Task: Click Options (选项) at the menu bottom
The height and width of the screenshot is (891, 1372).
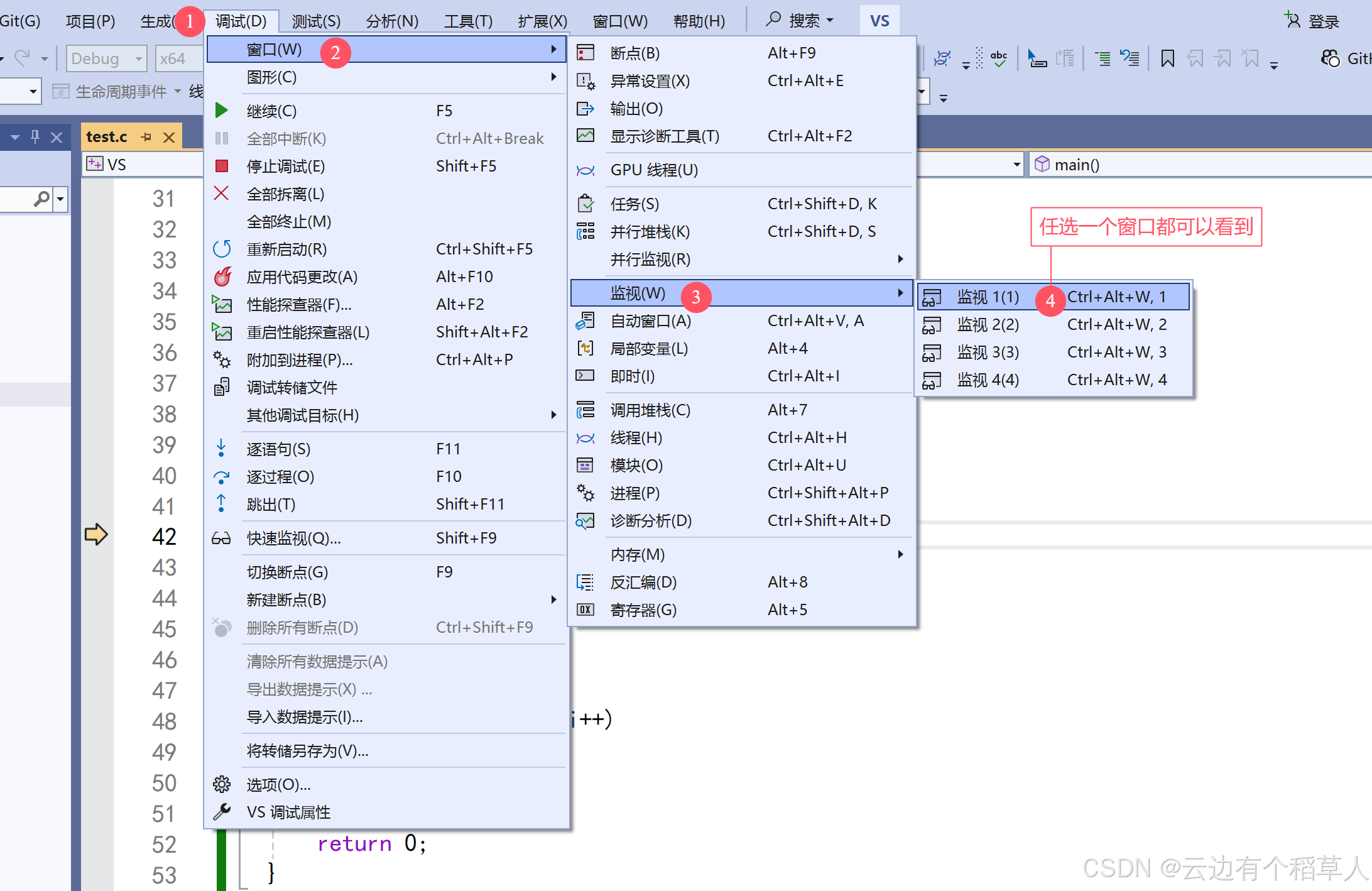Action: pyautogui.click(x=278, y=785)
